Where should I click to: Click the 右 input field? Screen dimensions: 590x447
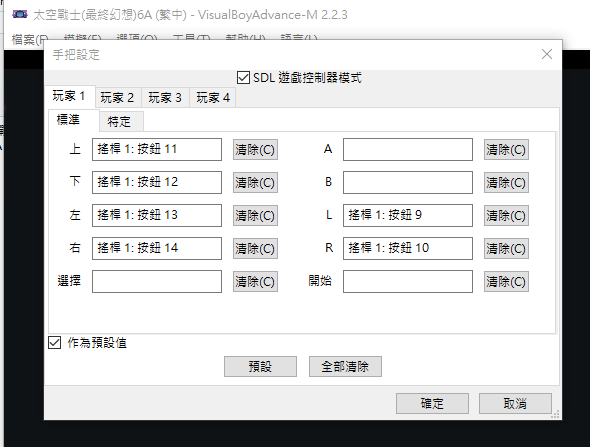tap(157, 248)
